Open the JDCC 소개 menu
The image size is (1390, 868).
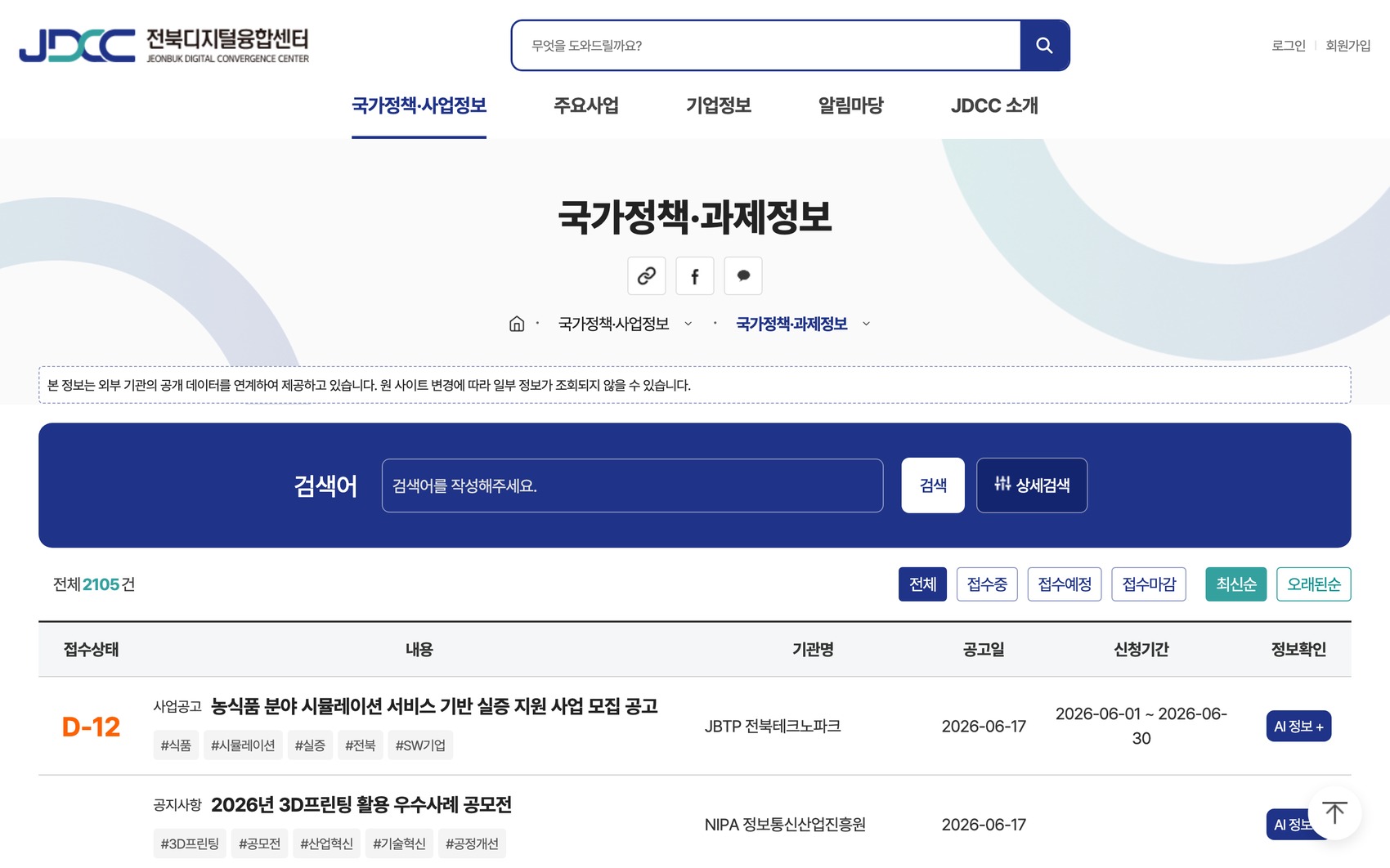(x=994, y=105)
